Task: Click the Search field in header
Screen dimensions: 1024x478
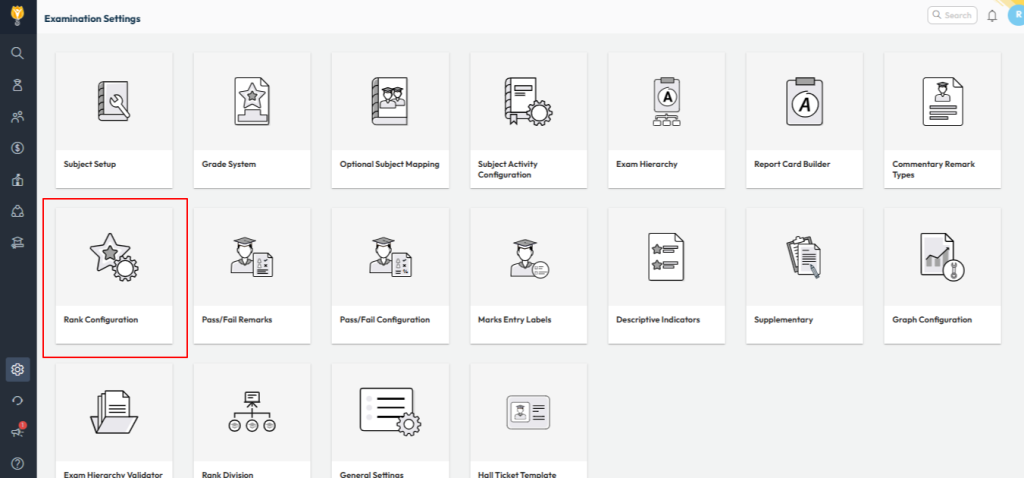Action: coord(951,15)
